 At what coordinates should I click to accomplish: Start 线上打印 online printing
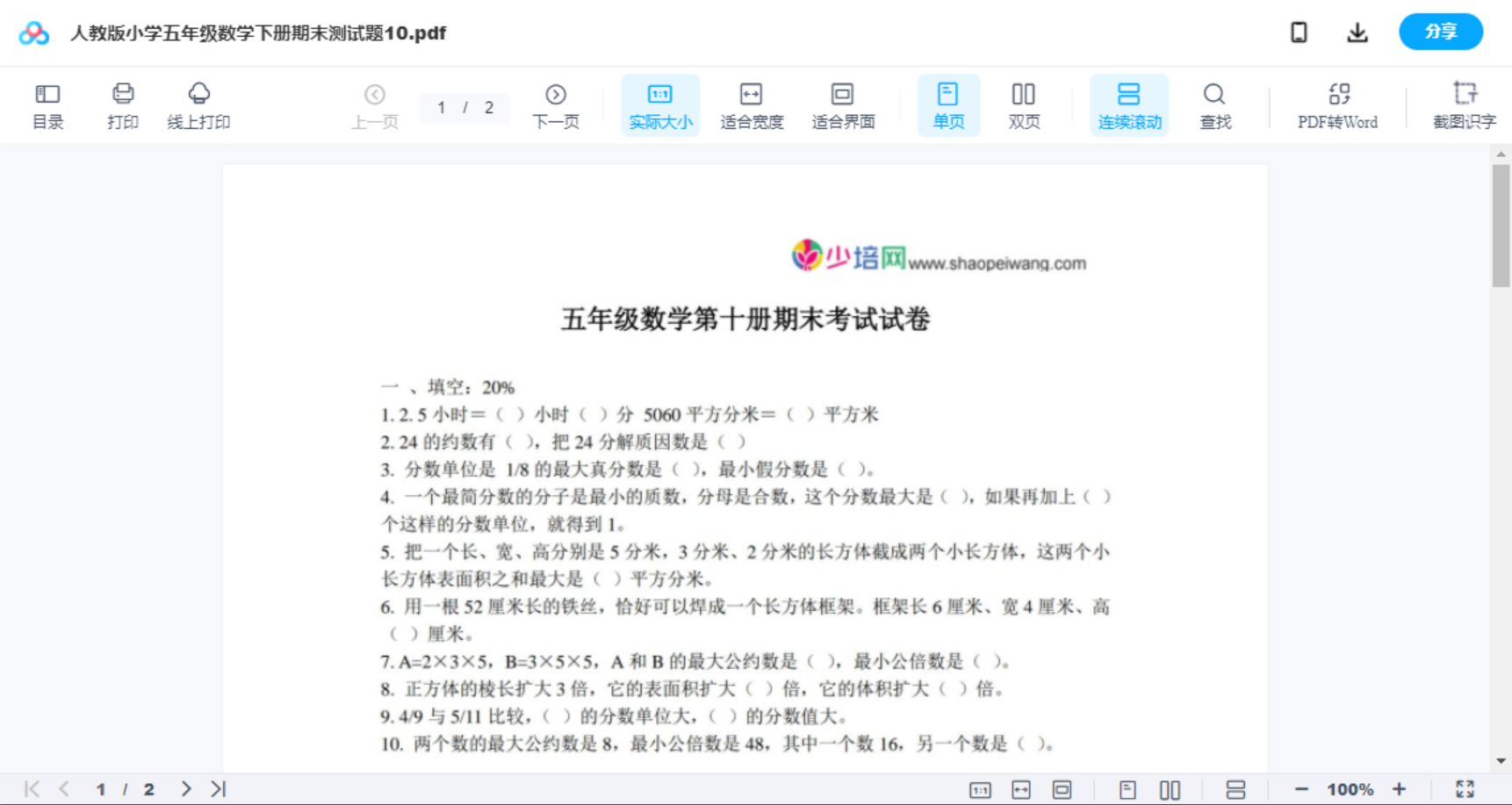[198, 104]
